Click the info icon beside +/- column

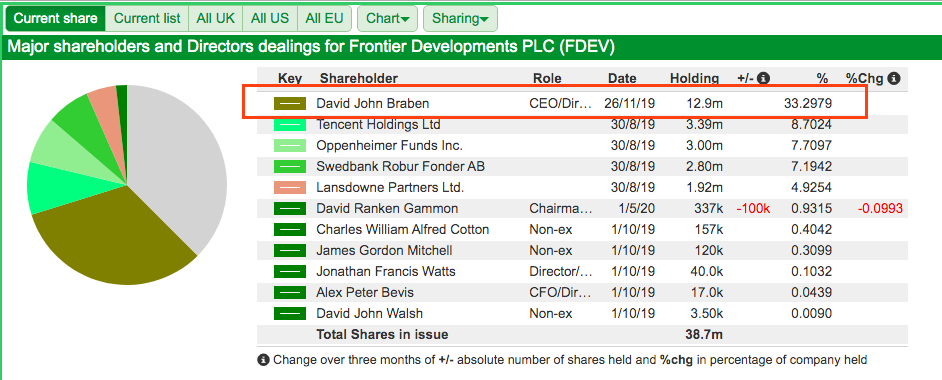coord(763,78)
